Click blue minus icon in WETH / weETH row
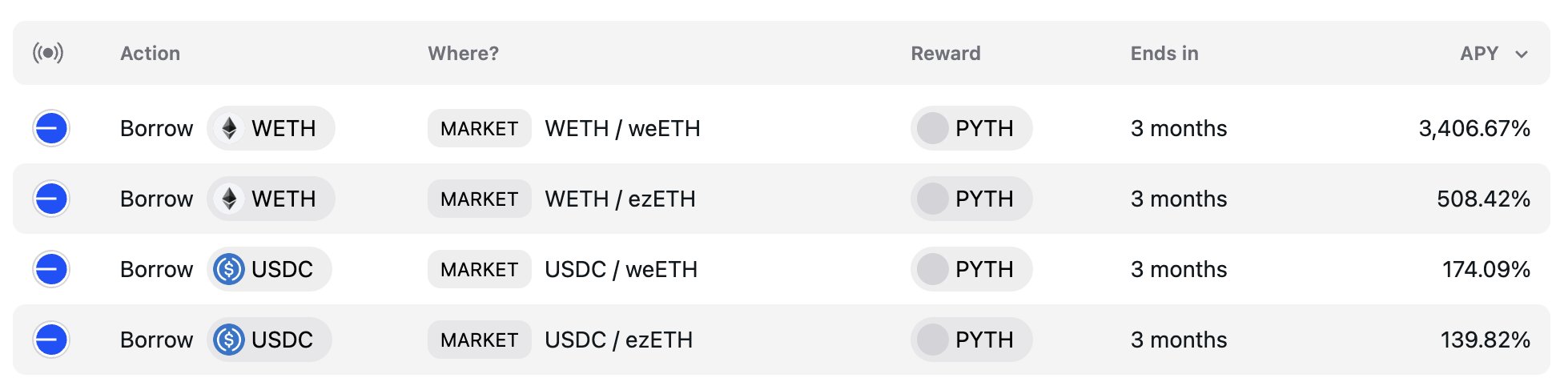Viewport: 1568px width, 386px height. (51, 128)
